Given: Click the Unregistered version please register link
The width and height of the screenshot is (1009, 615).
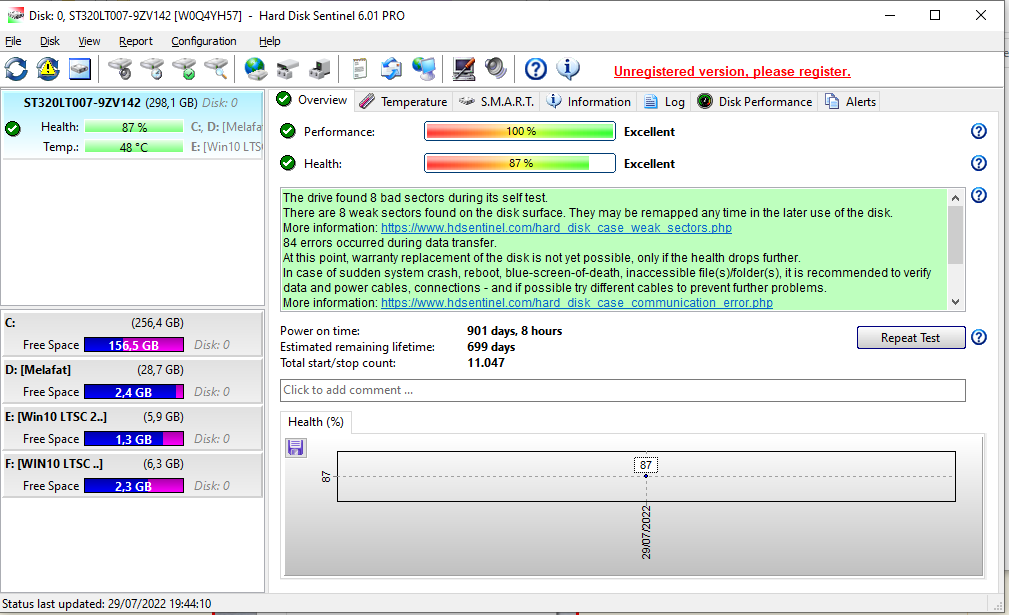Looking at the screenshot, I should coord(732,71).
